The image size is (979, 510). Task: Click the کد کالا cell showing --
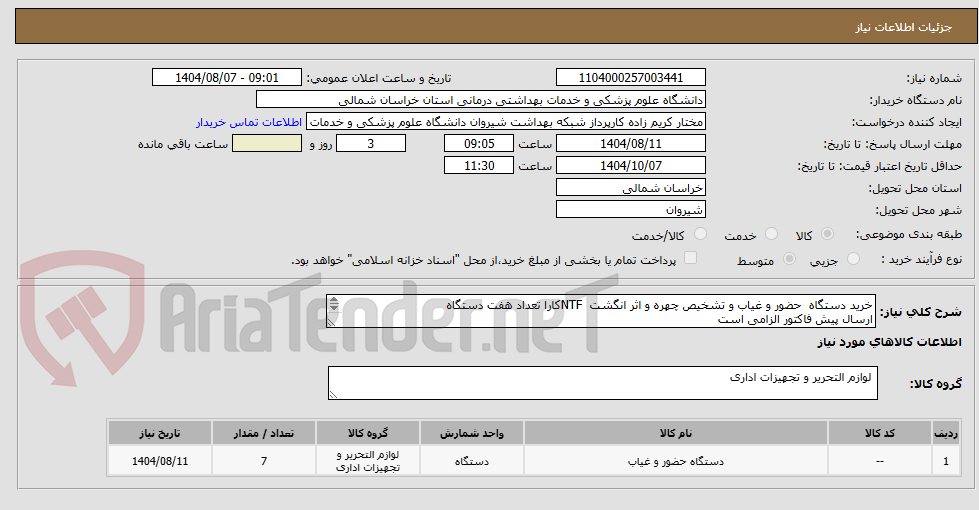click(x=880, y=461)
